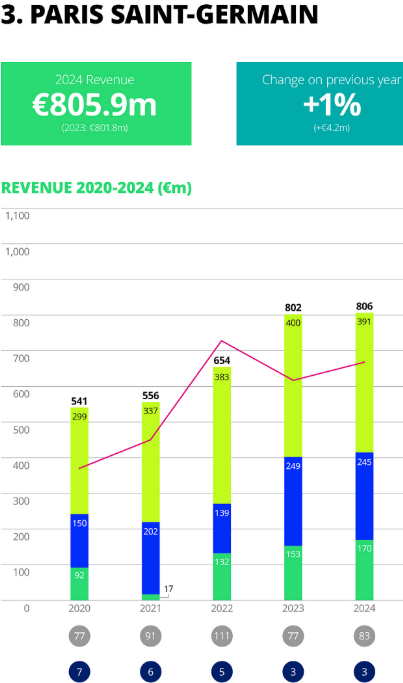The image size is (403, 683).
Task: Click the 654 total above the 2022 bar
Action: point(222,361)
